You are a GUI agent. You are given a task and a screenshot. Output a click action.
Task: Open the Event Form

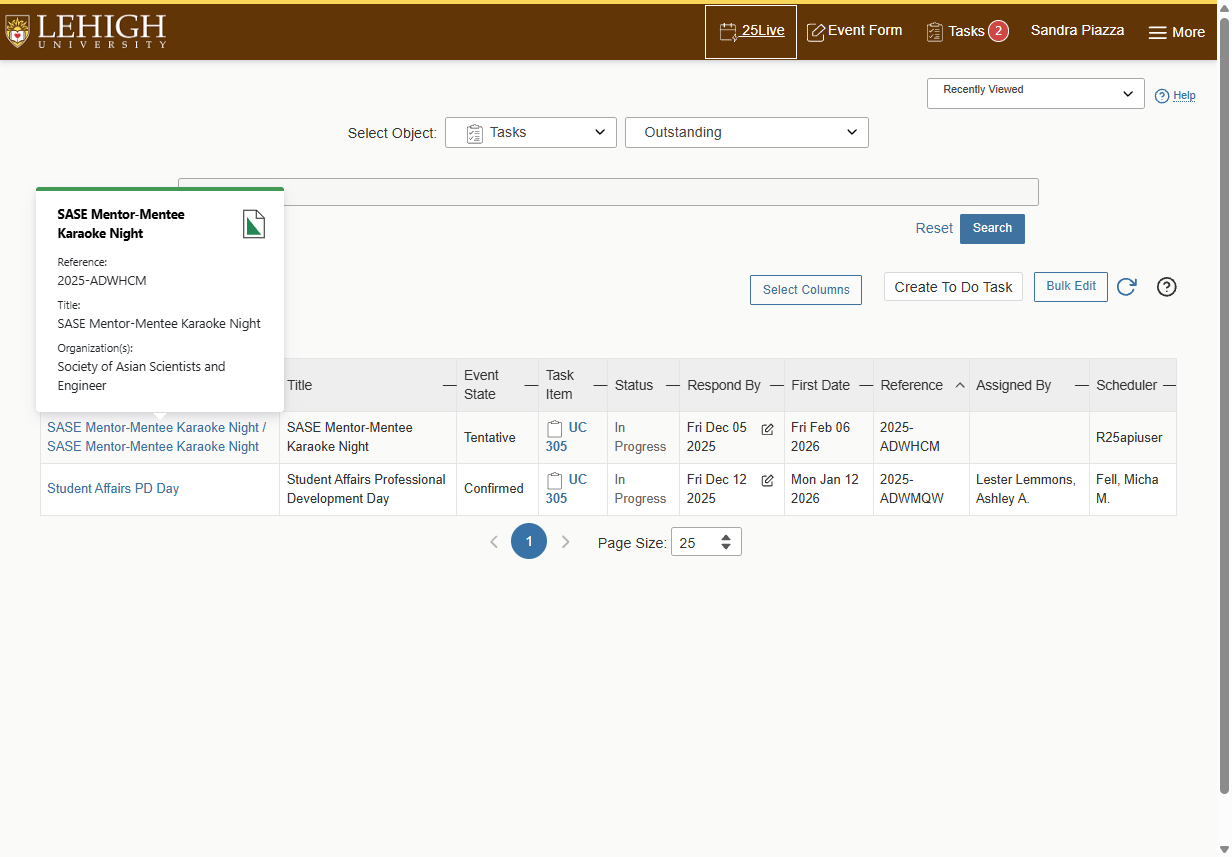[854, 31]
